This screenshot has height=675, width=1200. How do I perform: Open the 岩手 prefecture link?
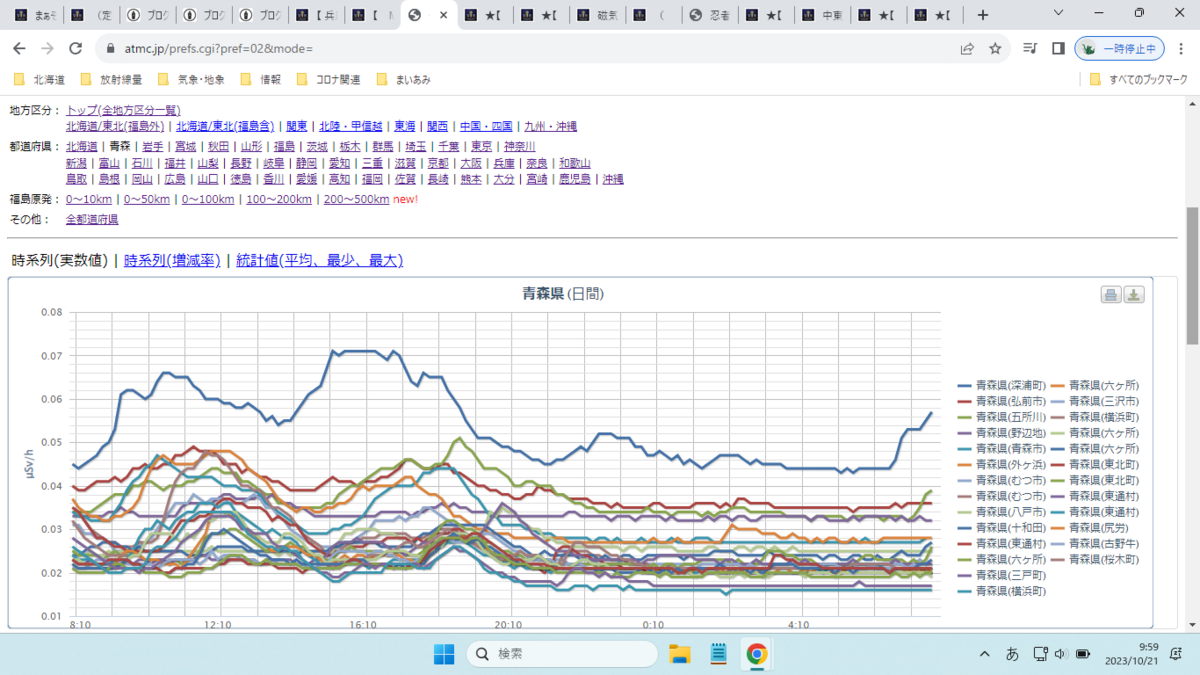(153, 146)
